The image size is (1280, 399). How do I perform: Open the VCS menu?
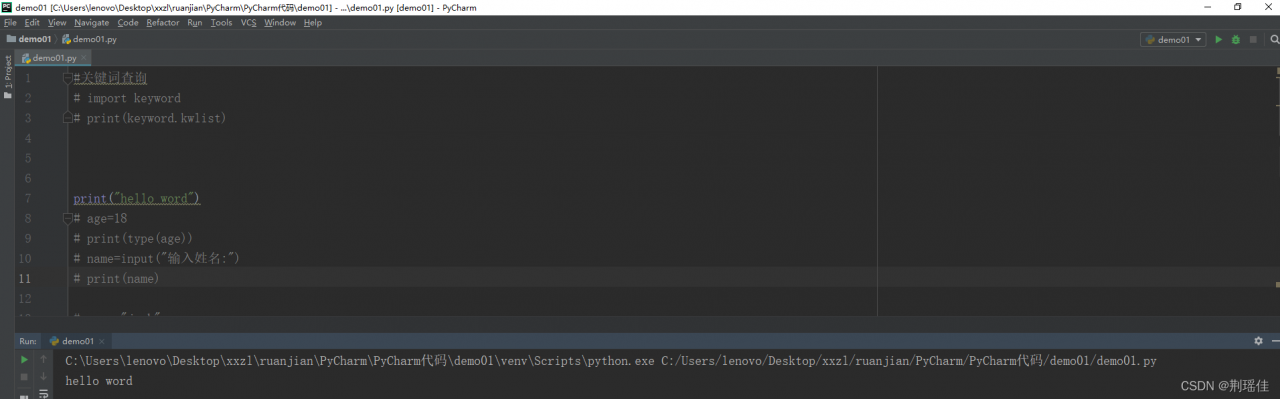(x=248, y=22)
